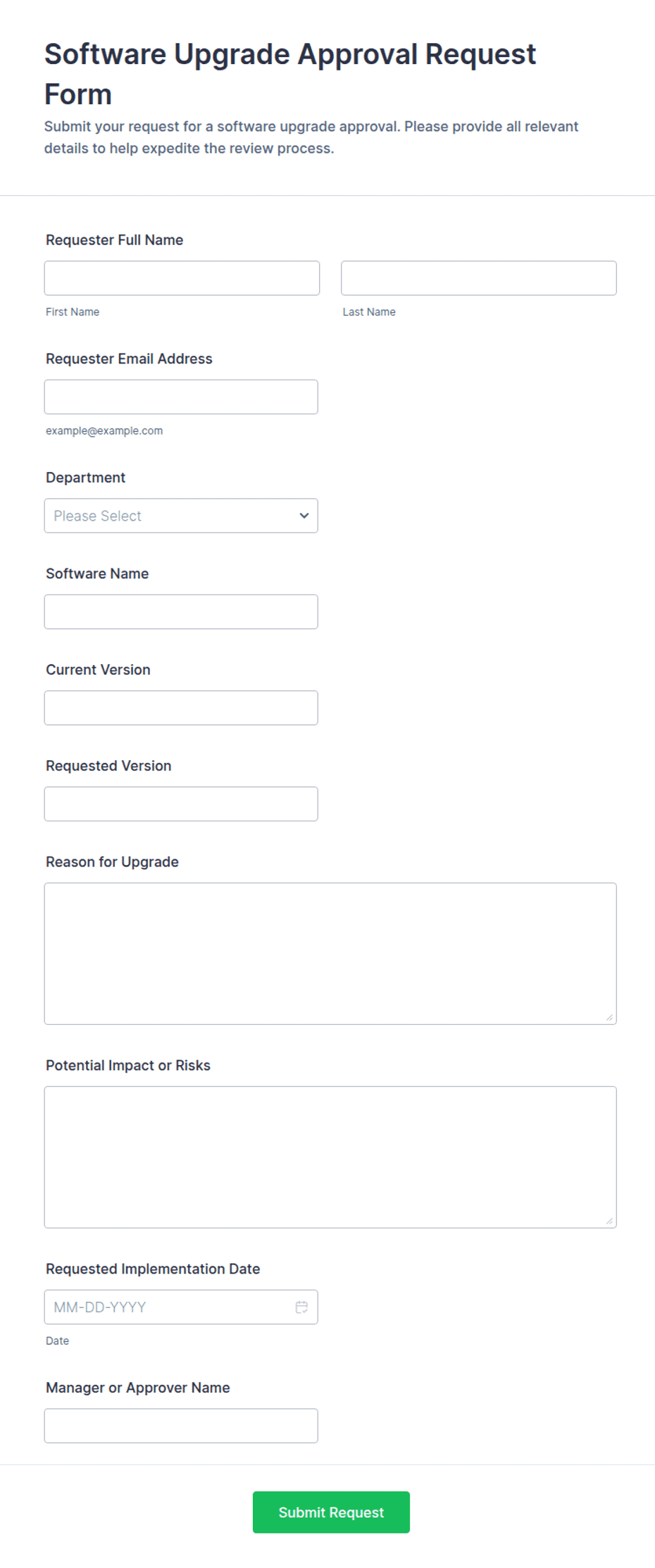Image resolution: width=655 pixels, height=1568 pixels.
Task: Select the Software Name text box
Action: click(181, 611)
